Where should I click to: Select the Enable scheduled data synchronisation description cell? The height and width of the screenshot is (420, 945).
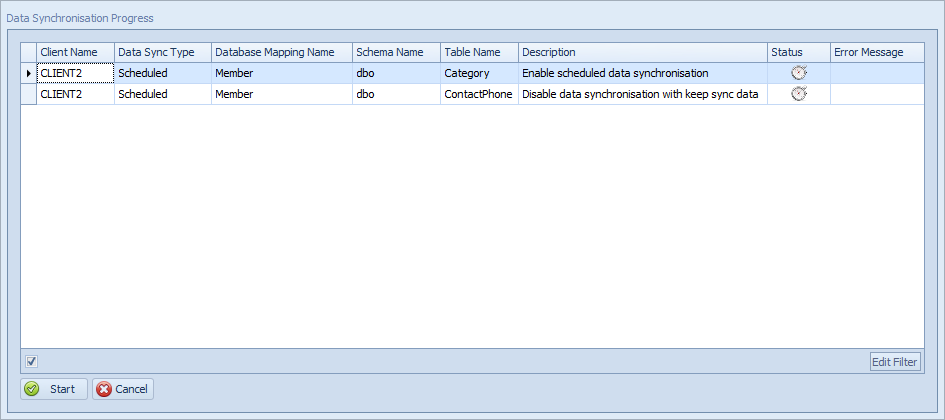643,74
